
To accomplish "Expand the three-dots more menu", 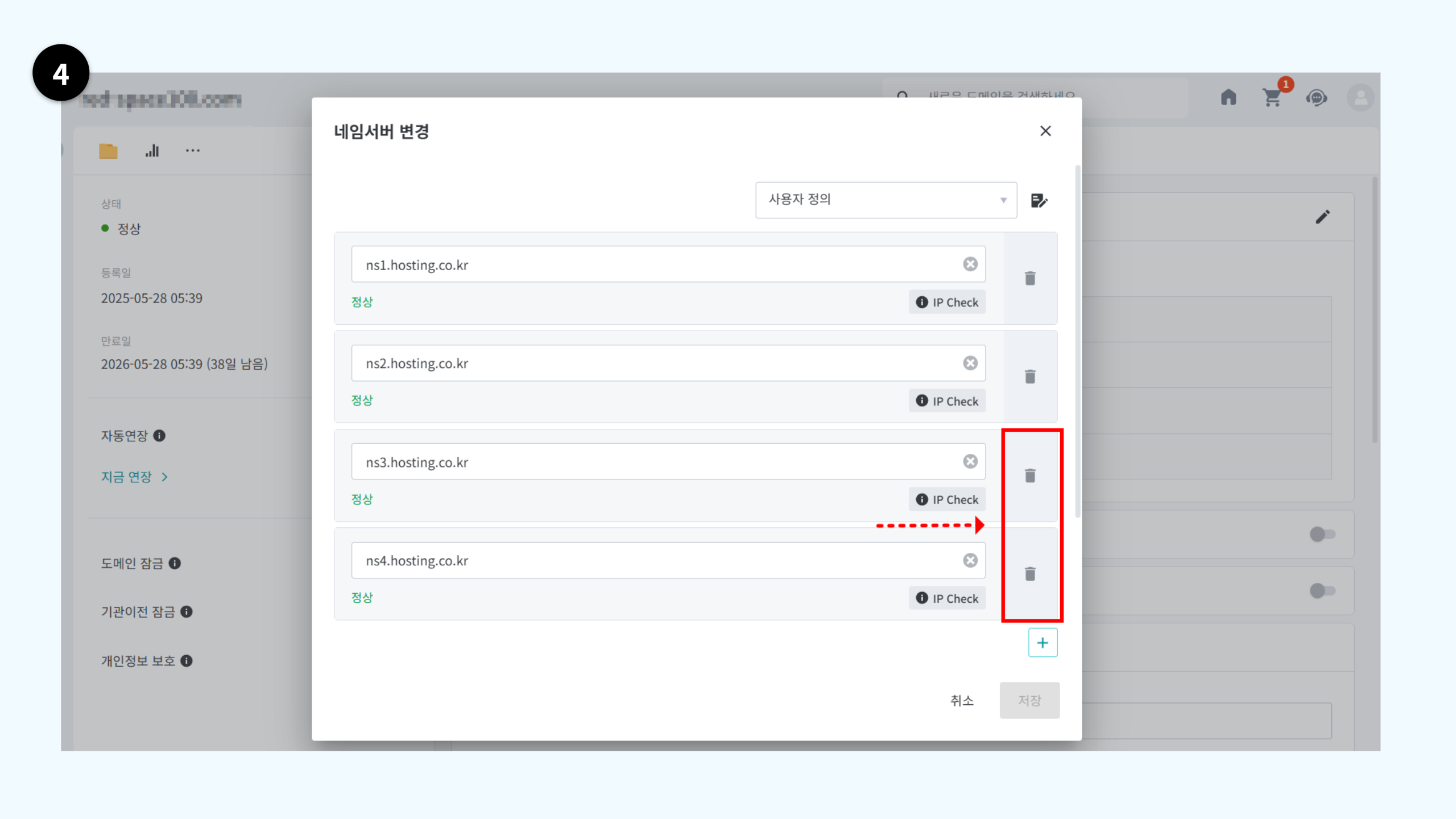I will point(193,151).
